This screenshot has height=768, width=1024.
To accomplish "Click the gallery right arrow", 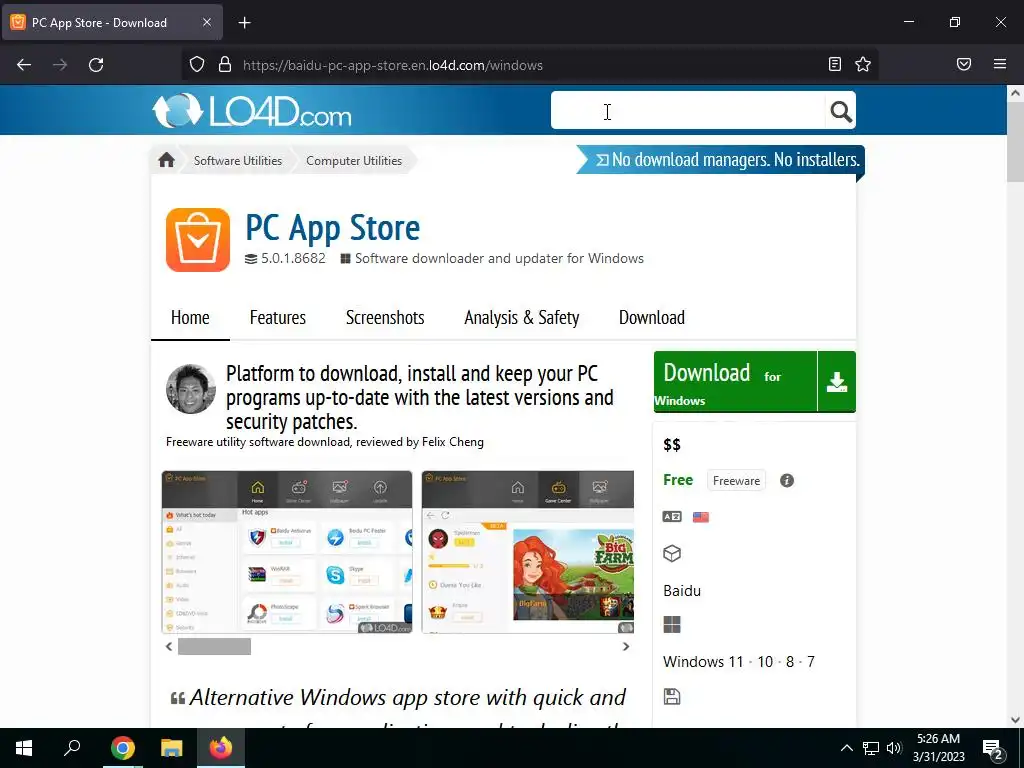I will [x=626, y=647].
